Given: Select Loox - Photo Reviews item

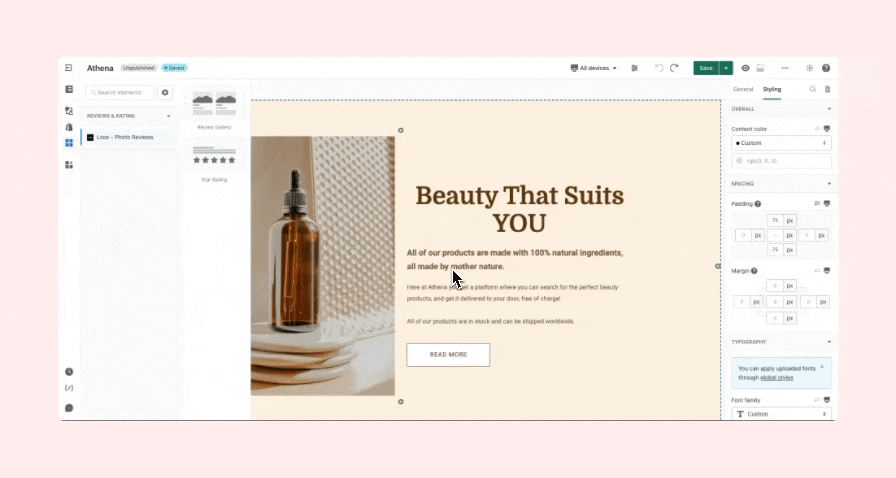Looking at the screenshot, I should 129,137.
